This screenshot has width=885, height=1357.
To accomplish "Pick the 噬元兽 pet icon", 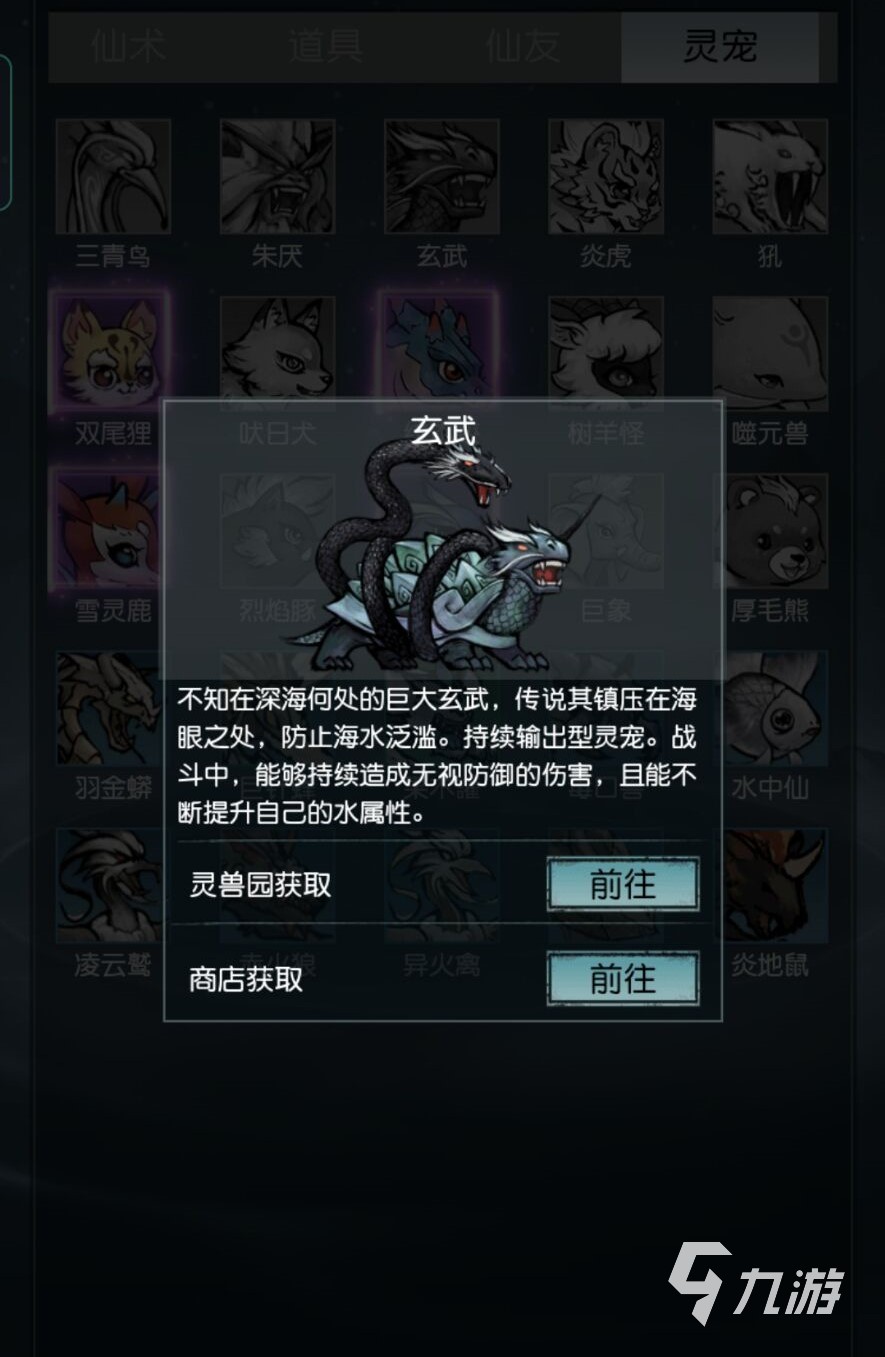I will tap(770, 353).
